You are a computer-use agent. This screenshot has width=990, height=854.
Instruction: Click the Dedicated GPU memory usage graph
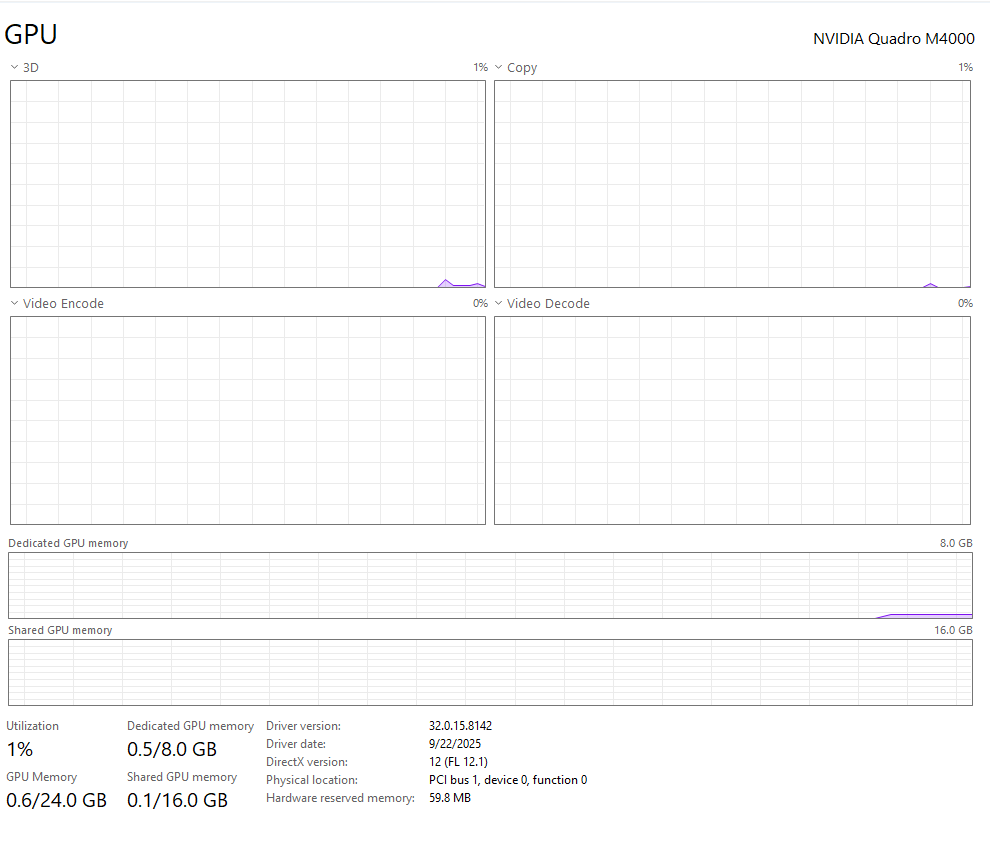click(x=490, y=585)
